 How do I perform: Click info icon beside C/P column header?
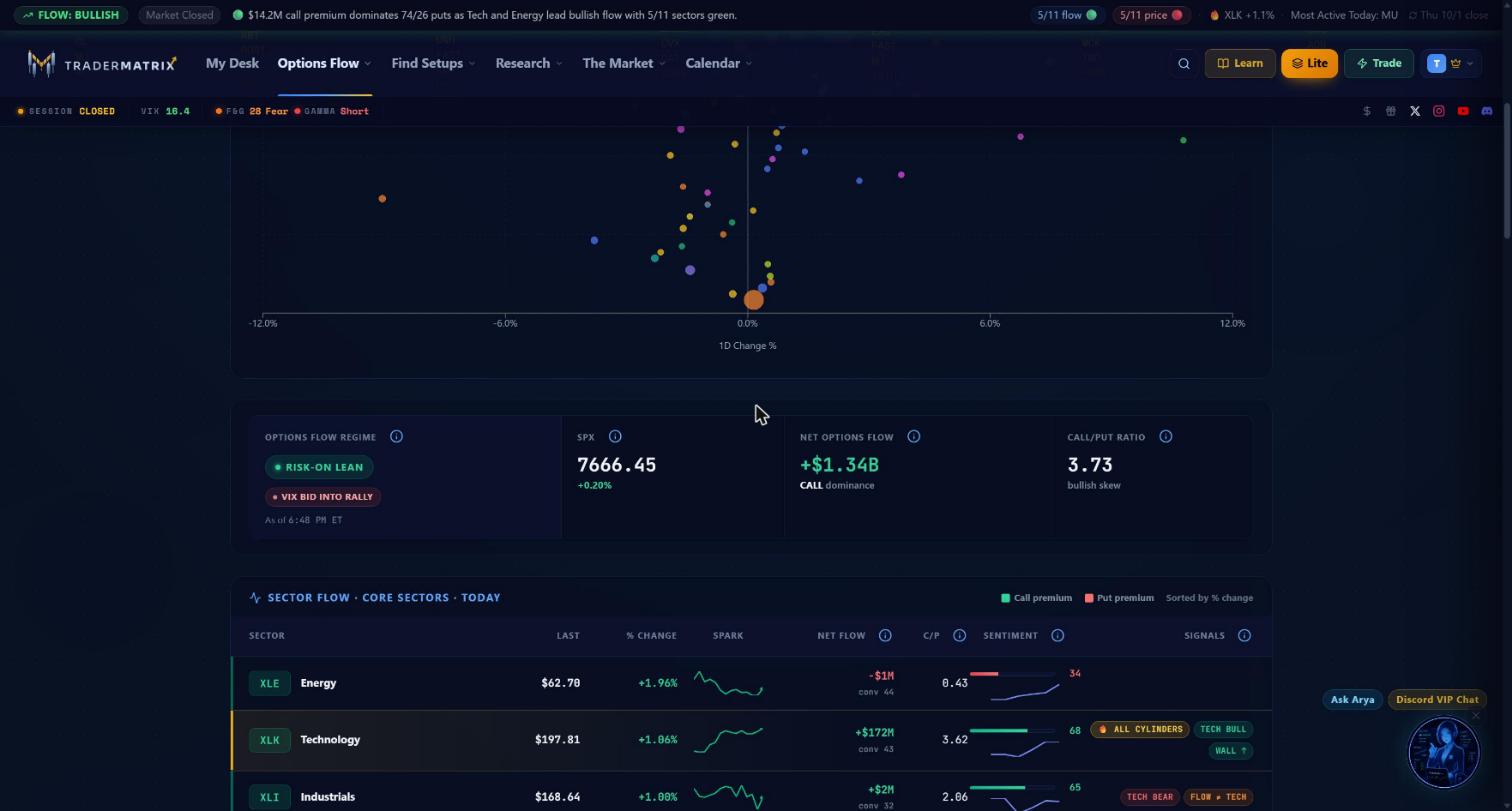(959, 635)
